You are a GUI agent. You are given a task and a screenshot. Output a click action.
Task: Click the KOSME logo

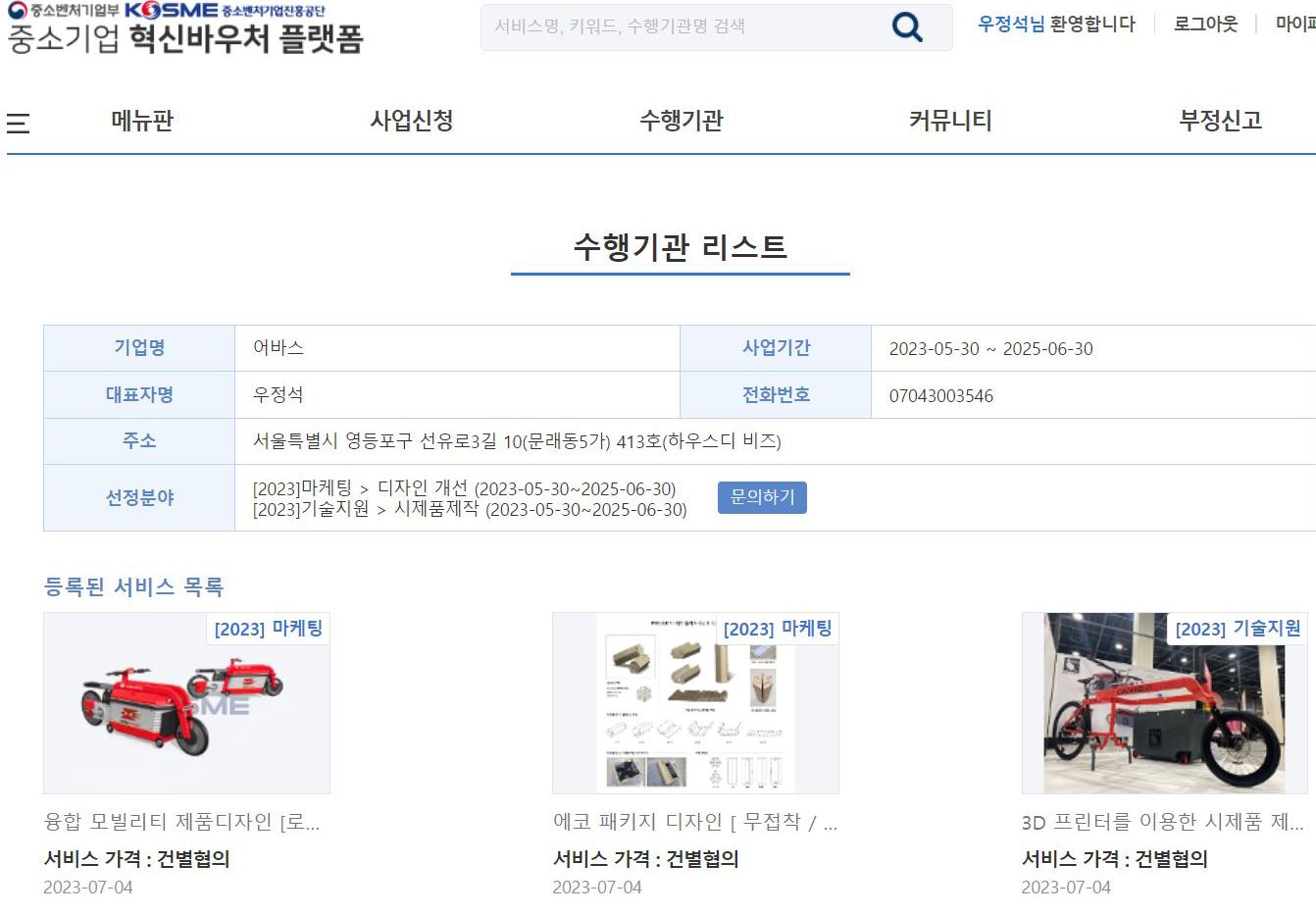coord(172,11)
